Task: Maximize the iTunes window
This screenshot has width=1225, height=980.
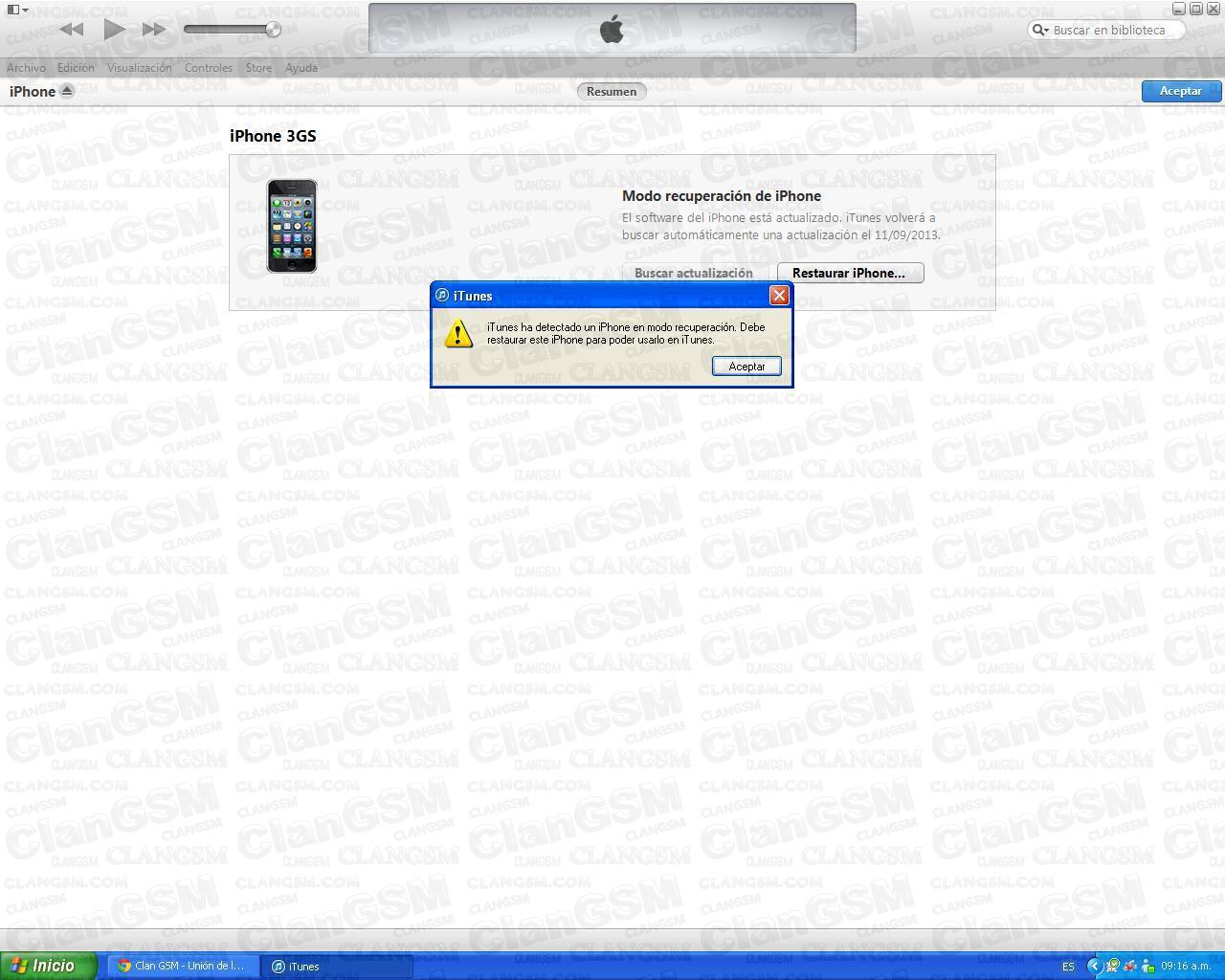Action: (1196, 10)
